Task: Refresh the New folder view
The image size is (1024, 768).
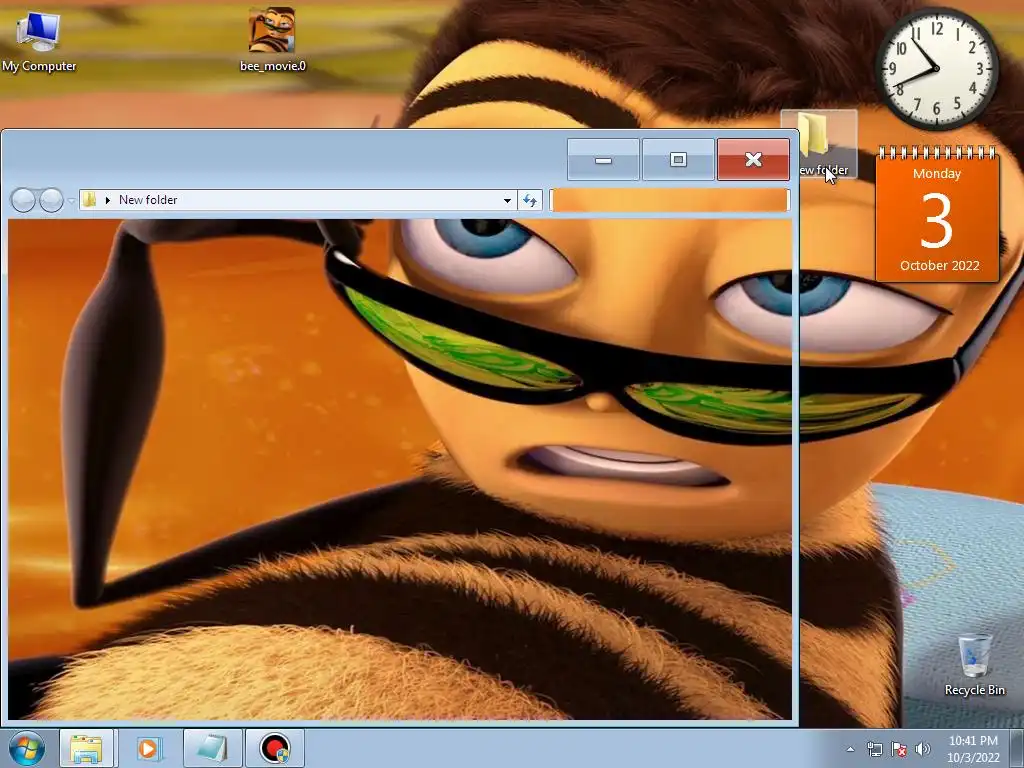Action: tap(530, 200)
